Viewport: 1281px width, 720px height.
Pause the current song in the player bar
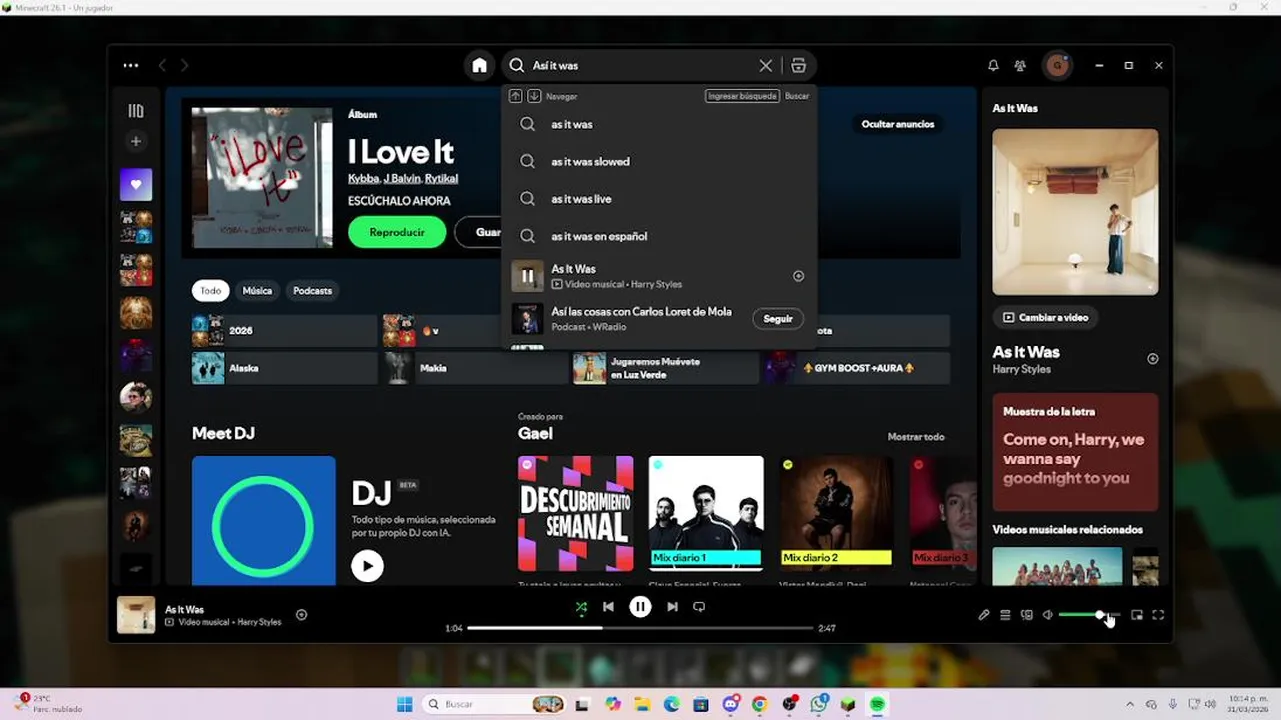(x=640, y=606)
